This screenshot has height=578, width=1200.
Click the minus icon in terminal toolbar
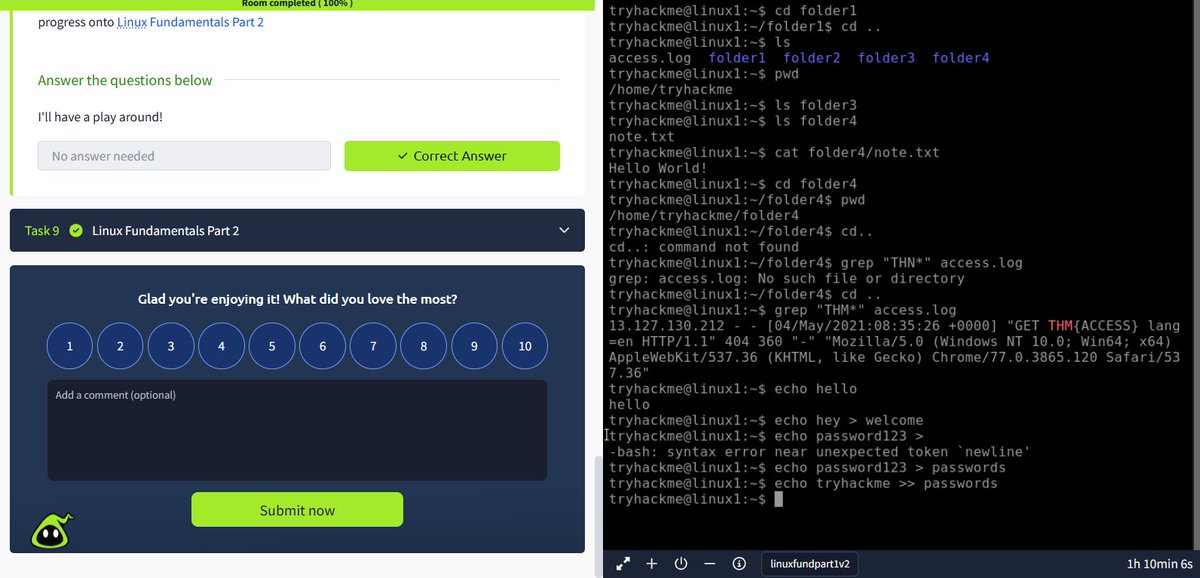tap(710, 564)
